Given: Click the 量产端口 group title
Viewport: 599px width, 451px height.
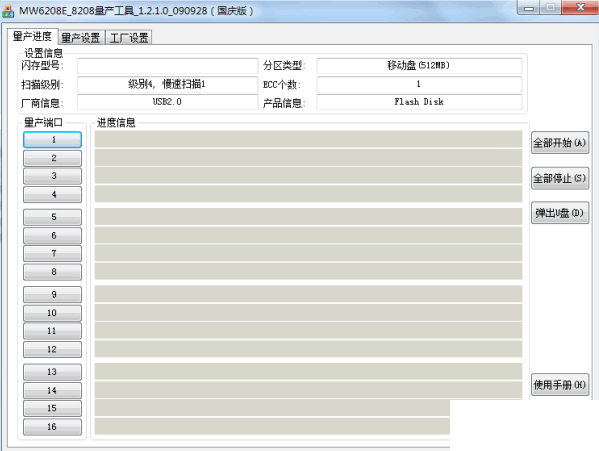Looking at the screenshot, I should (43, 123).
